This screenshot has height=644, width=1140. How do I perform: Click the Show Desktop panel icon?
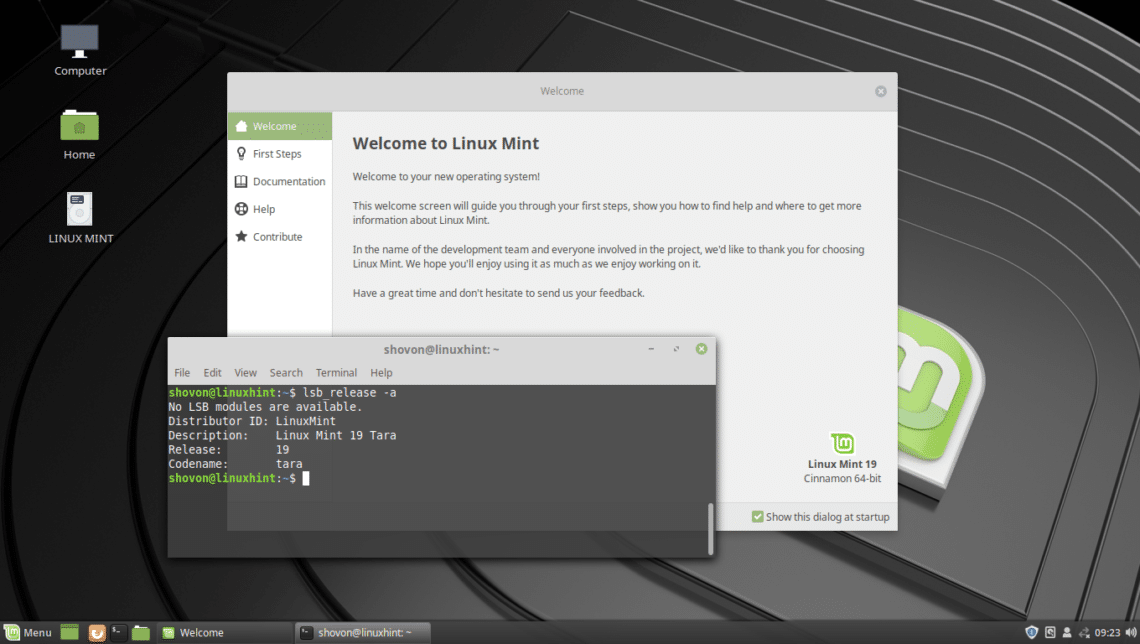point(69,632)
